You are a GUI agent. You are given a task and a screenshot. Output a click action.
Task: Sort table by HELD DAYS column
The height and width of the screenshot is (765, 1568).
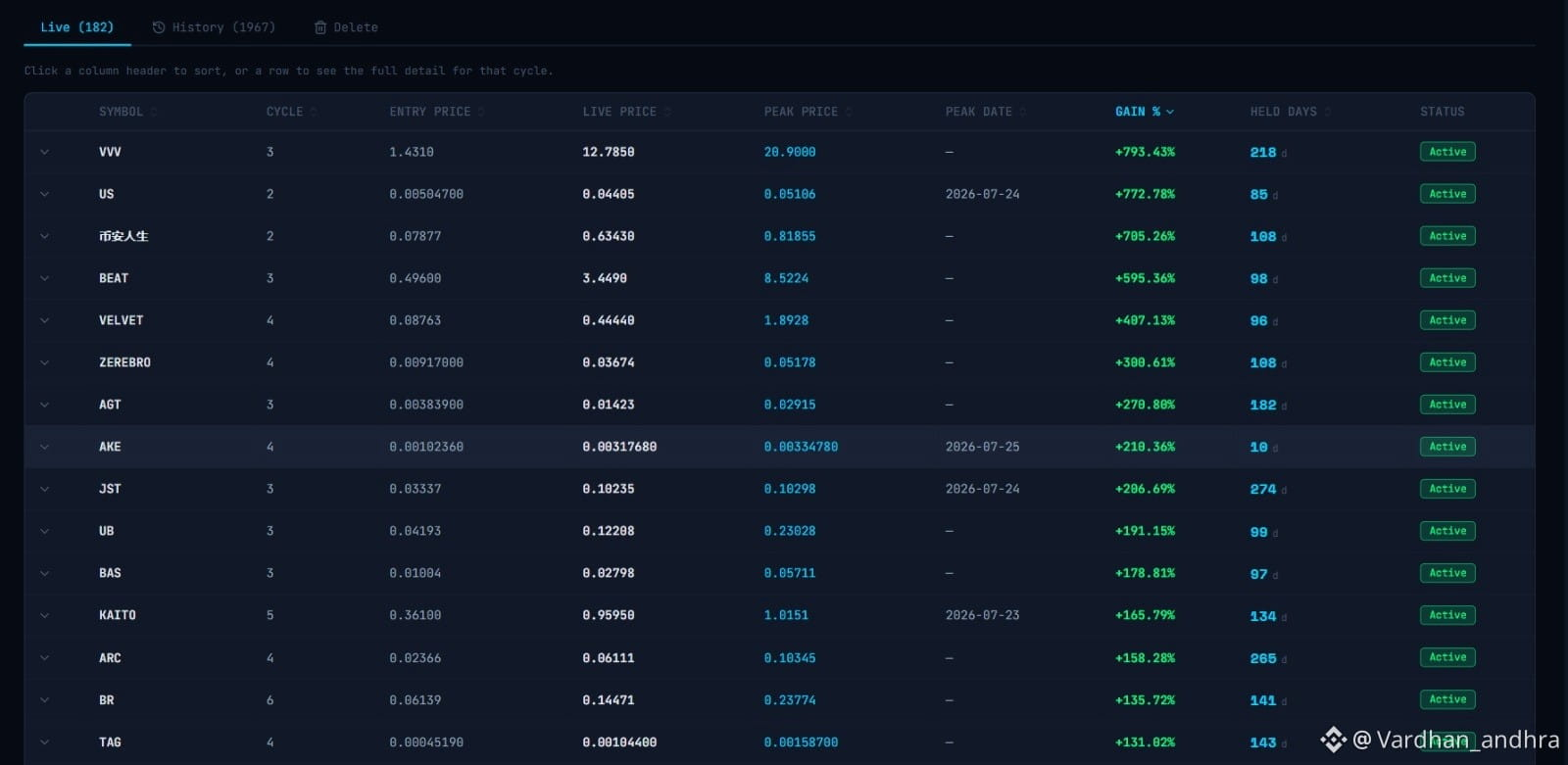click(x=1290, y=112)
